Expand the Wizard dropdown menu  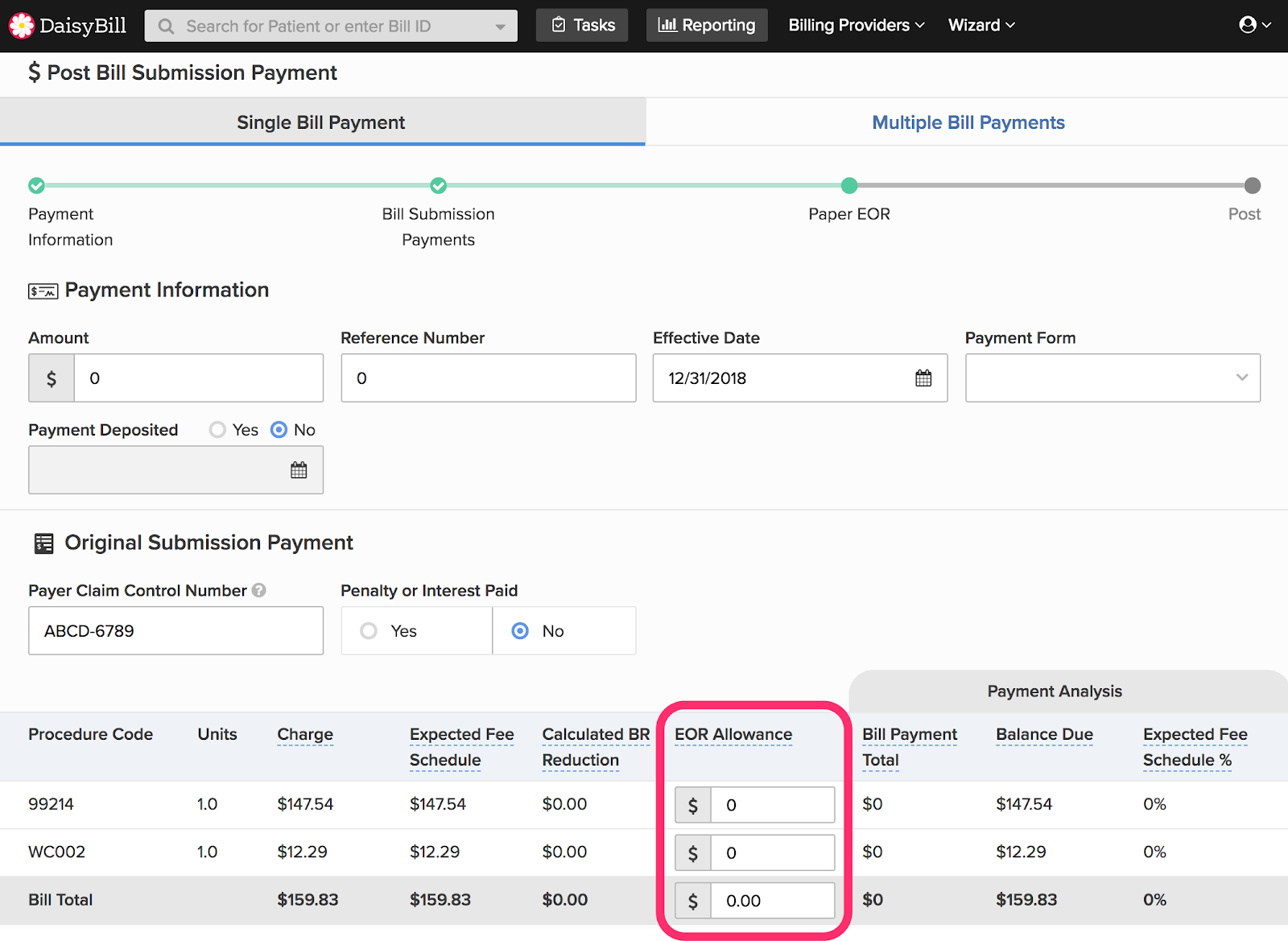980,26
